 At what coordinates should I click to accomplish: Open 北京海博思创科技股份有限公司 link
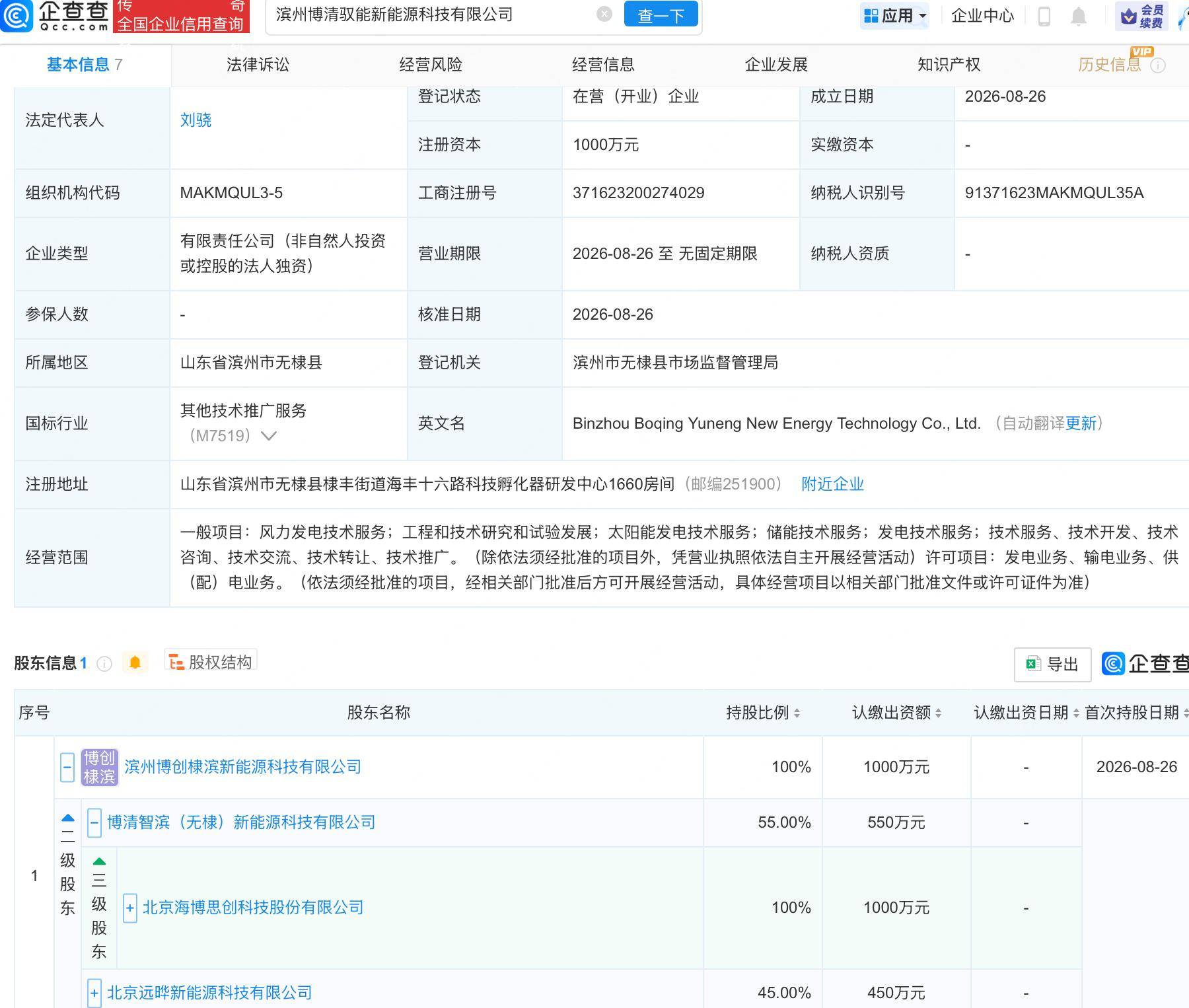click(253, 908)
